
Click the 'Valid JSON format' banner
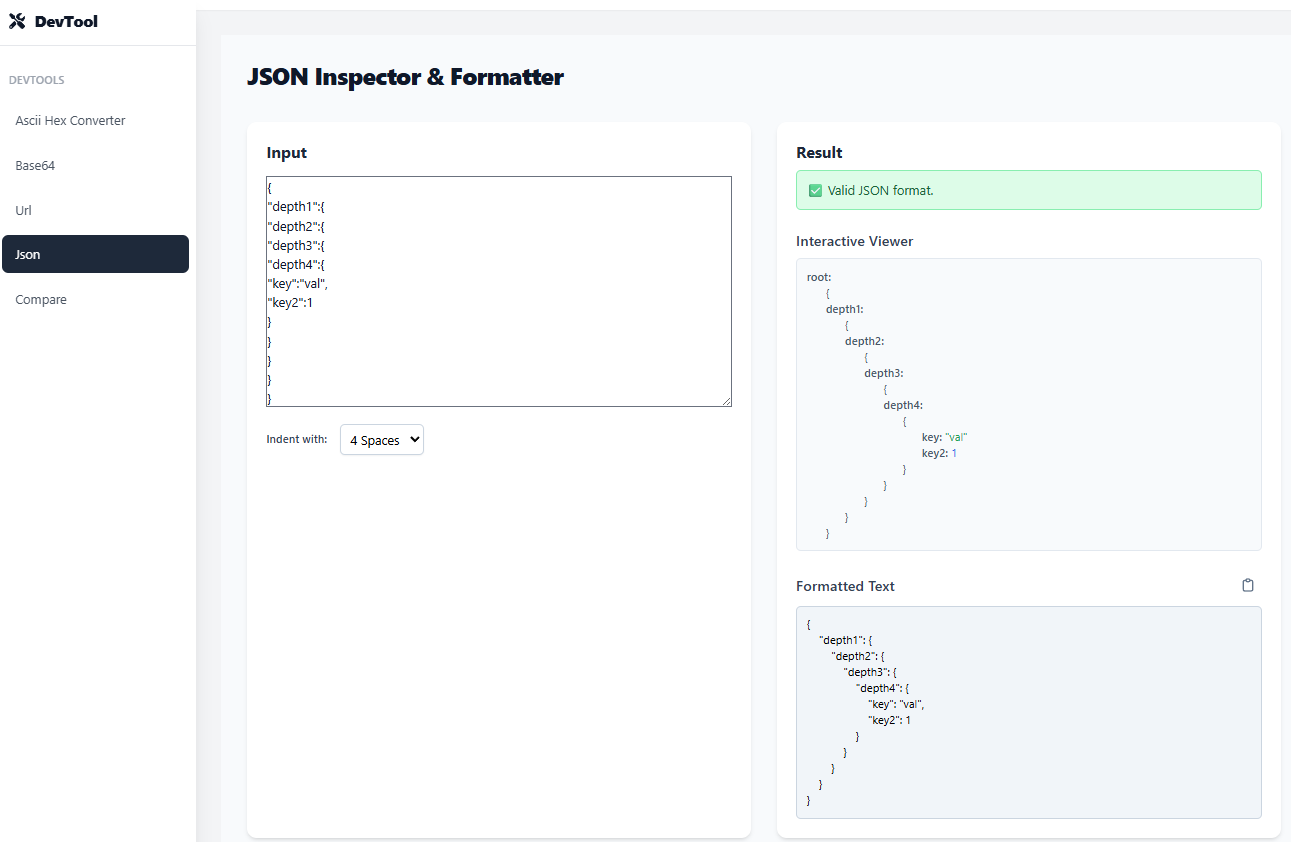(x=1029, y=190)
